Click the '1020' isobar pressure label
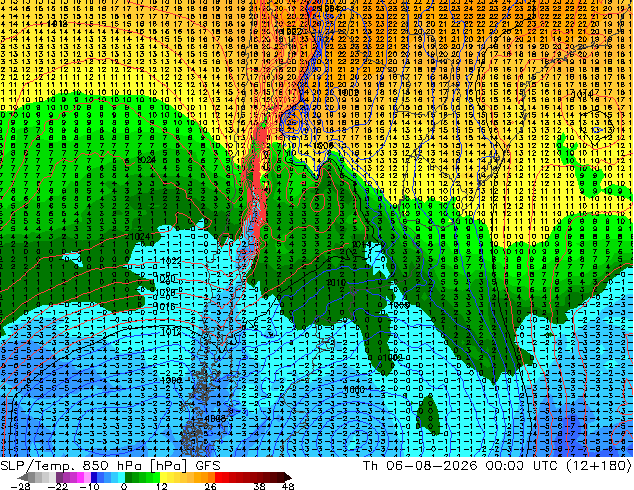The height and width of the screenshot is (490, 634). coord(166,279)
